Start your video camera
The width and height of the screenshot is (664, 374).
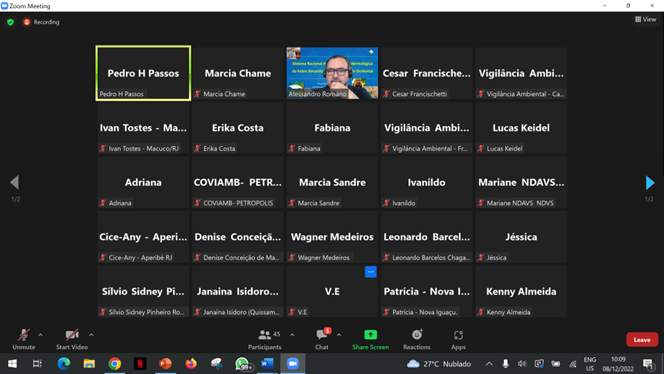click(72, 339)
